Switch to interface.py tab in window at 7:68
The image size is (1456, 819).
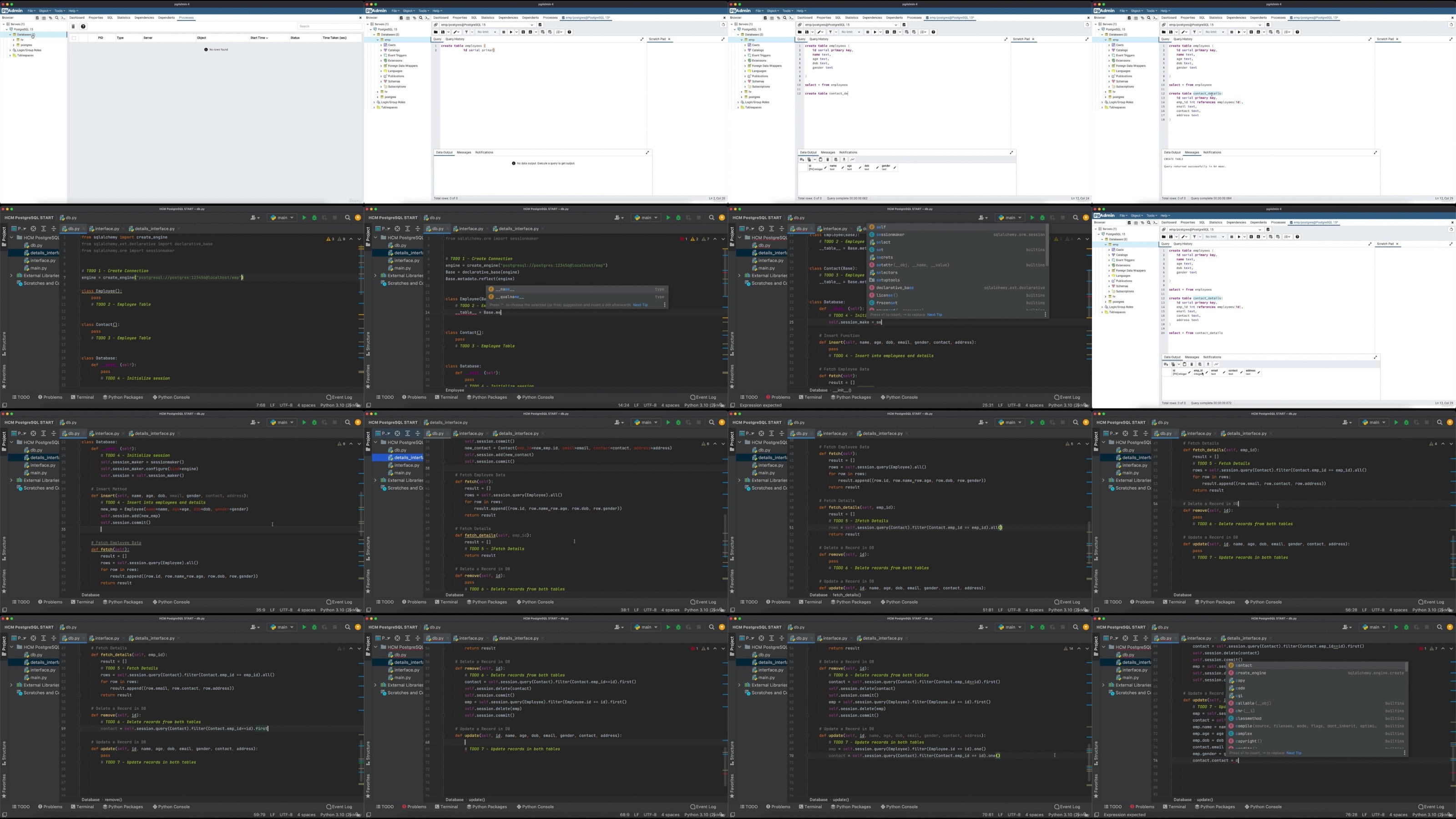coord(107,229)
